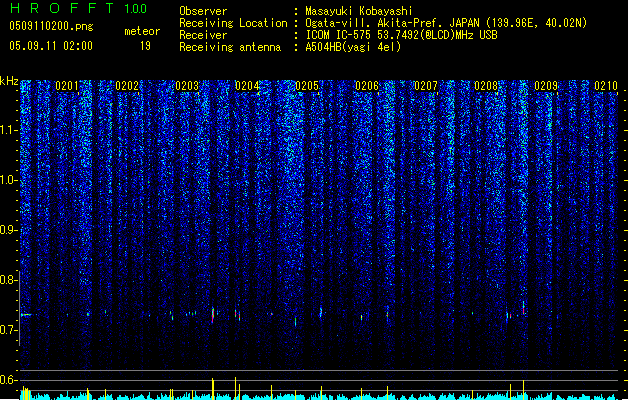This screenshot has height=400, width=629.
Task: Click the 1.1 kHz axis label
Action: click(x=8, y=130)
